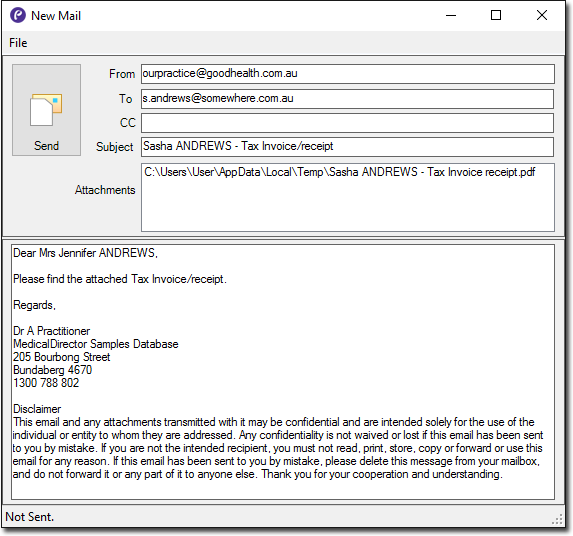Click the To field with s.andrews address
This screenshot has width=573, height=536.
tap(348, 99)
